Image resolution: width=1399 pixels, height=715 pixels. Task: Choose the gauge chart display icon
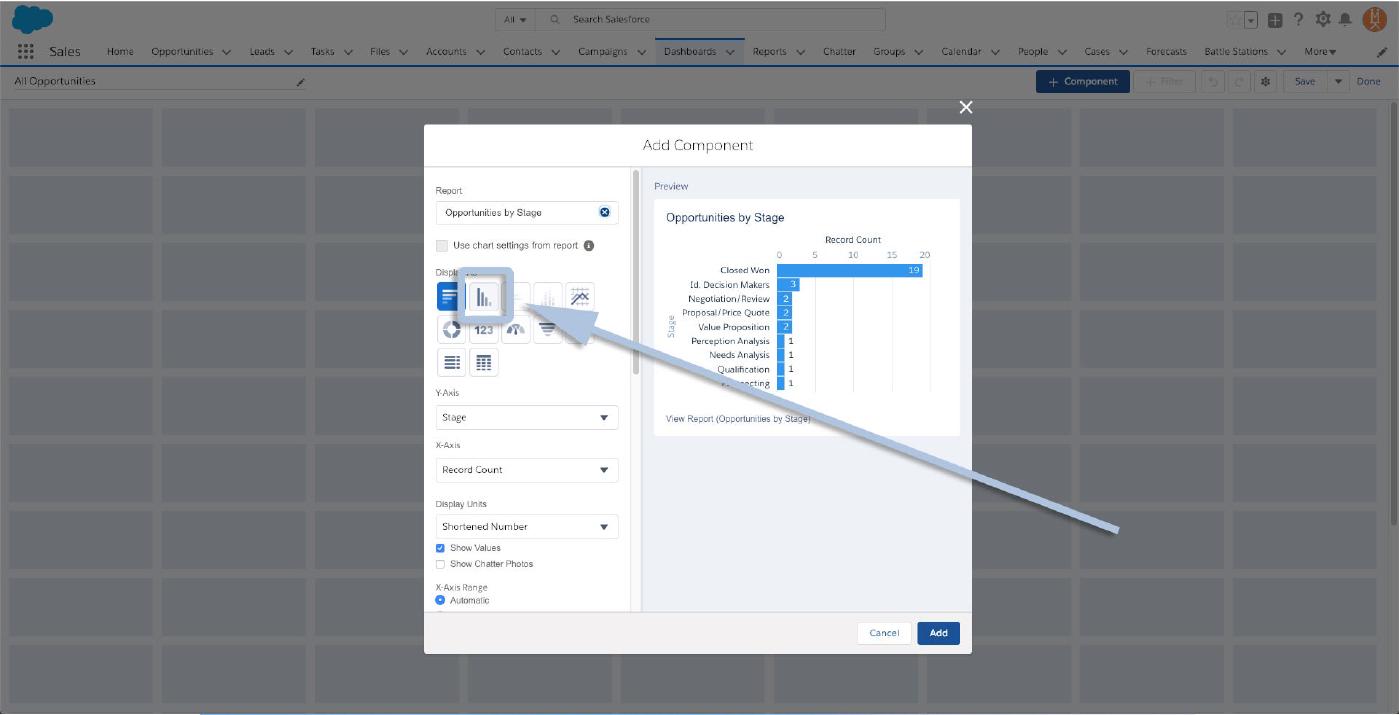516,329
